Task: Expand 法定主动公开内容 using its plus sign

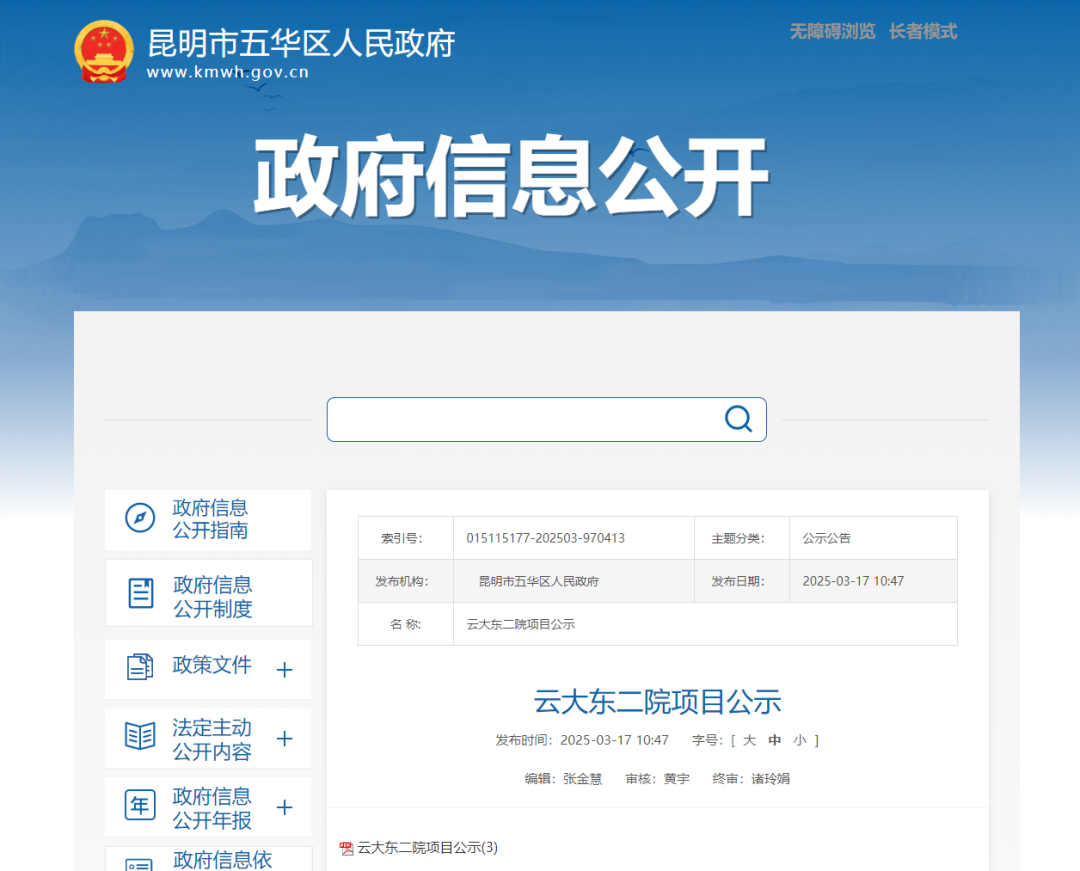Action: point(284,739)
